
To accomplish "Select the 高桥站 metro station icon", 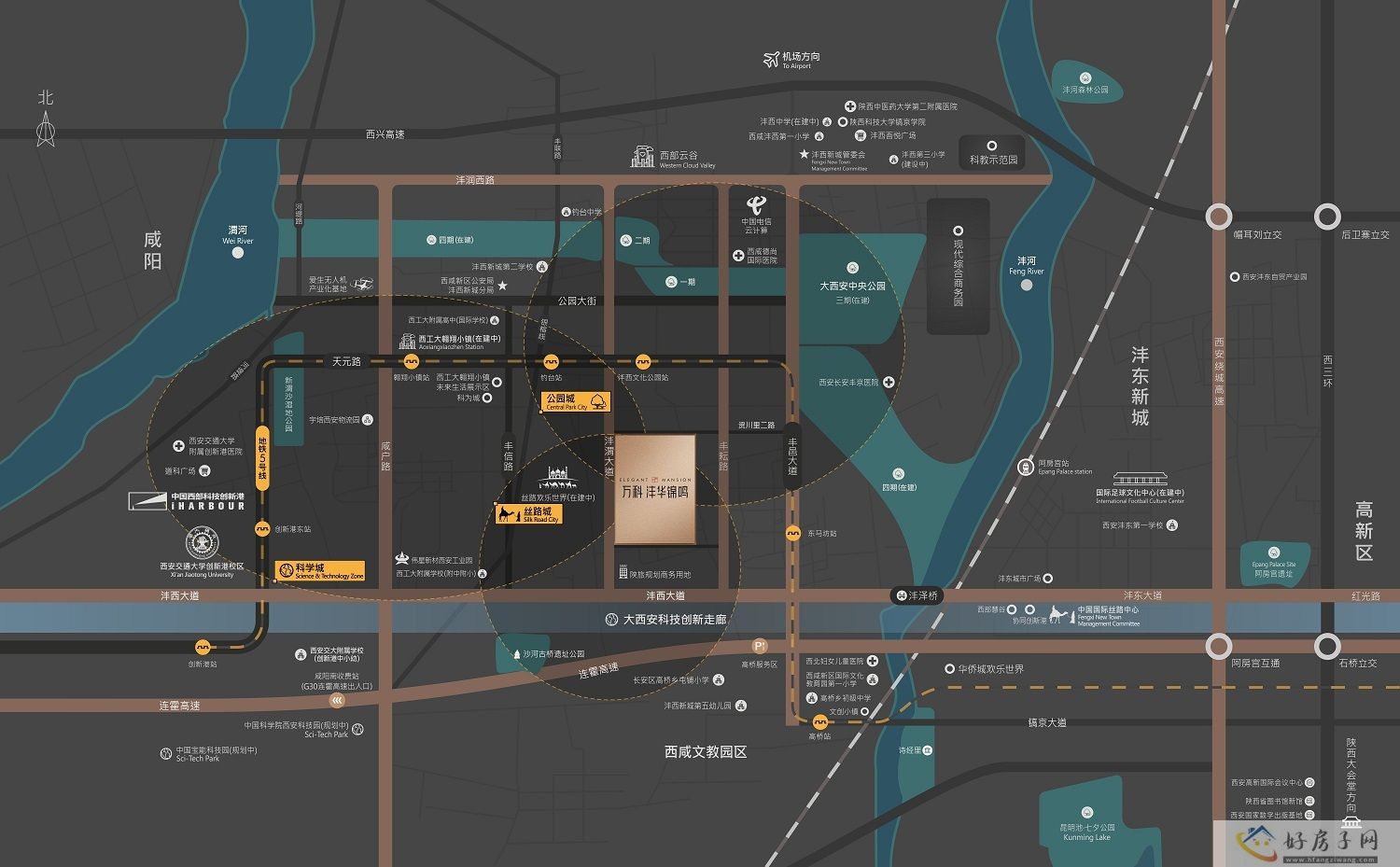I will (819, 721).
